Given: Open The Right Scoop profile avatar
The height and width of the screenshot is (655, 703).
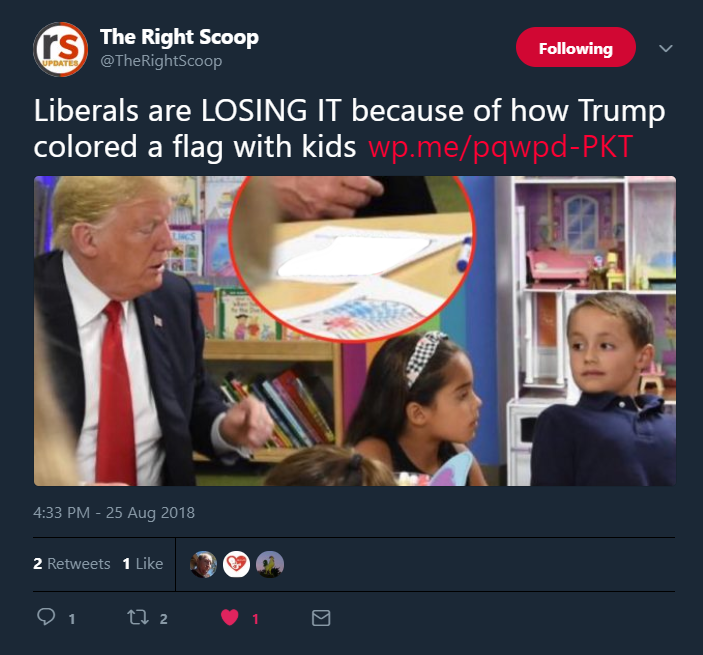Looking at the screenshot, I should click(x=61, y=49).
